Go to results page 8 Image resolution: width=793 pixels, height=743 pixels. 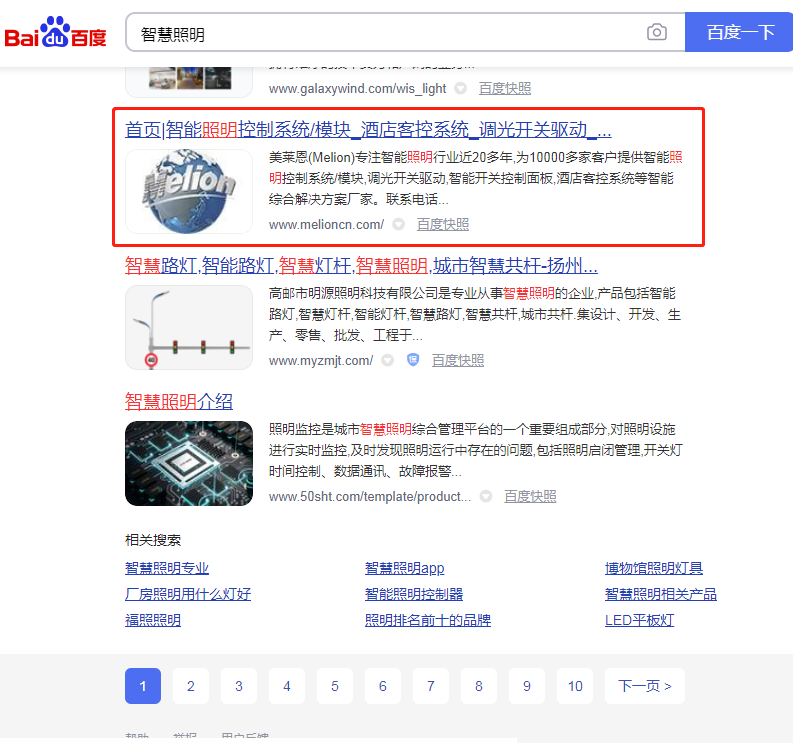tap(479, 686)
